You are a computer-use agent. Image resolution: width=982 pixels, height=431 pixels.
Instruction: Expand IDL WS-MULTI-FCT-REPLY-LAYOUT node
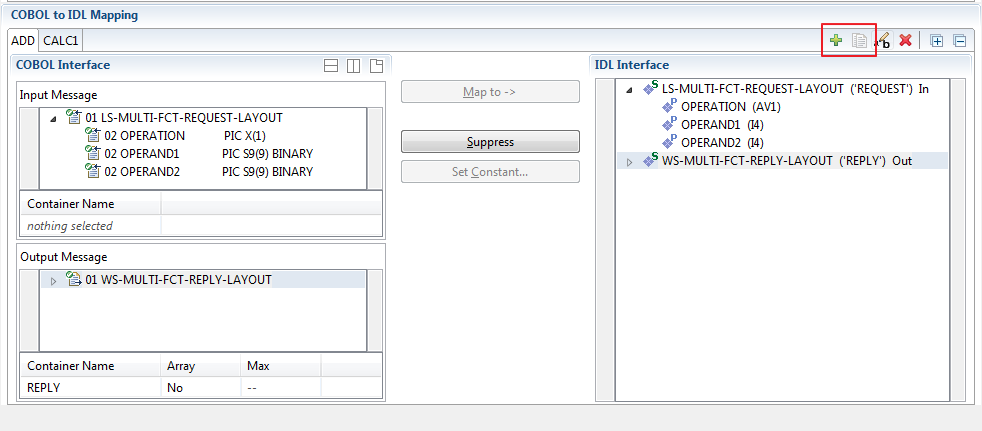629,162
